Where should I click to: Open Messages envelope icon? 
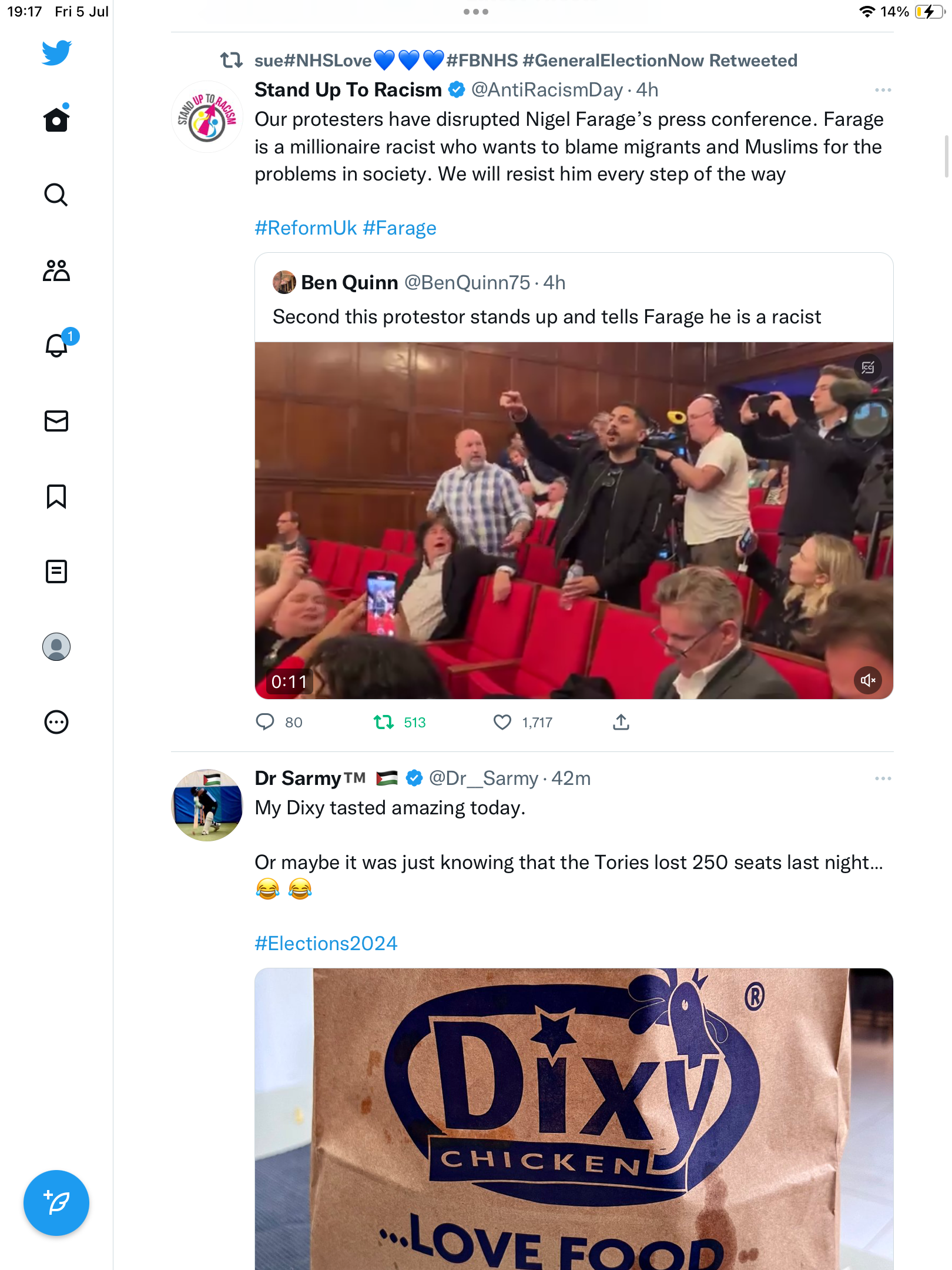tap(56, 421)
